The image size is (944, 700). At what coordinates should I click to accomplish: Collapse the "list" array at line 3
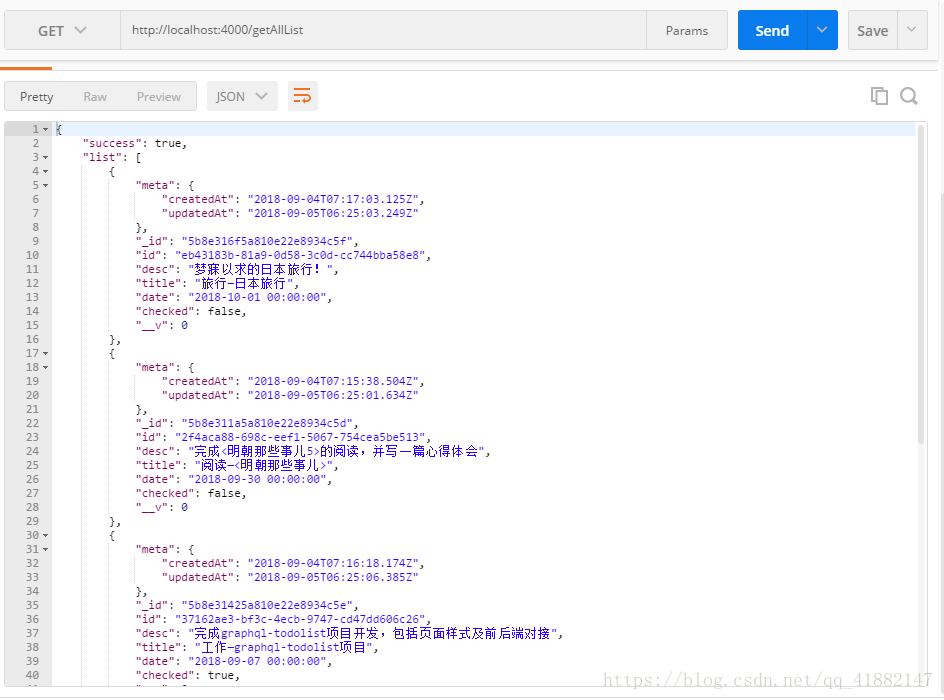[x=46, y=158]
